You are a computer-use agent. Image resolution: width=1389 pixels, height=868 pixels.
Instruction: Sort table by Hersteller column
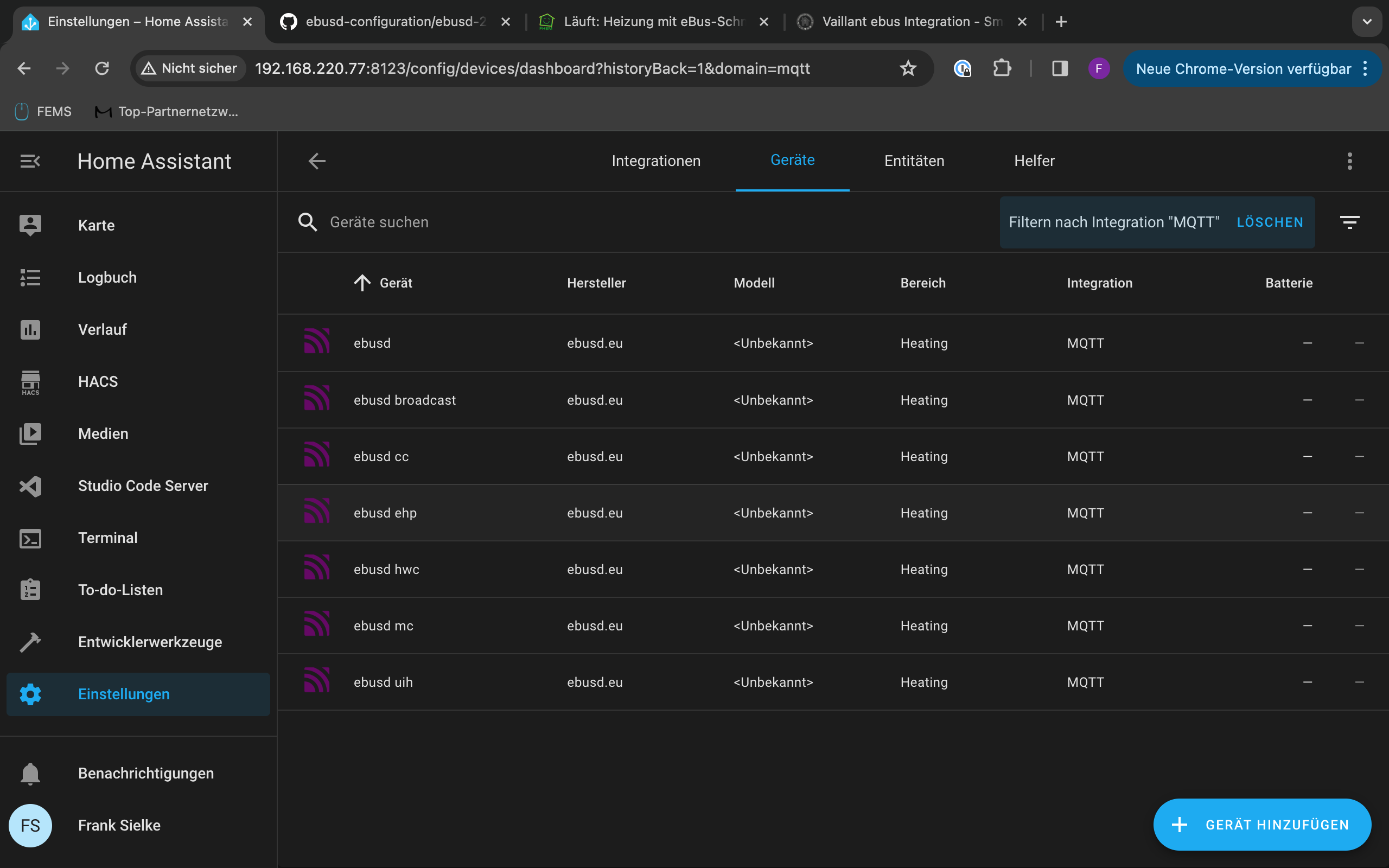pyautogui.click(x=596, y=283)
